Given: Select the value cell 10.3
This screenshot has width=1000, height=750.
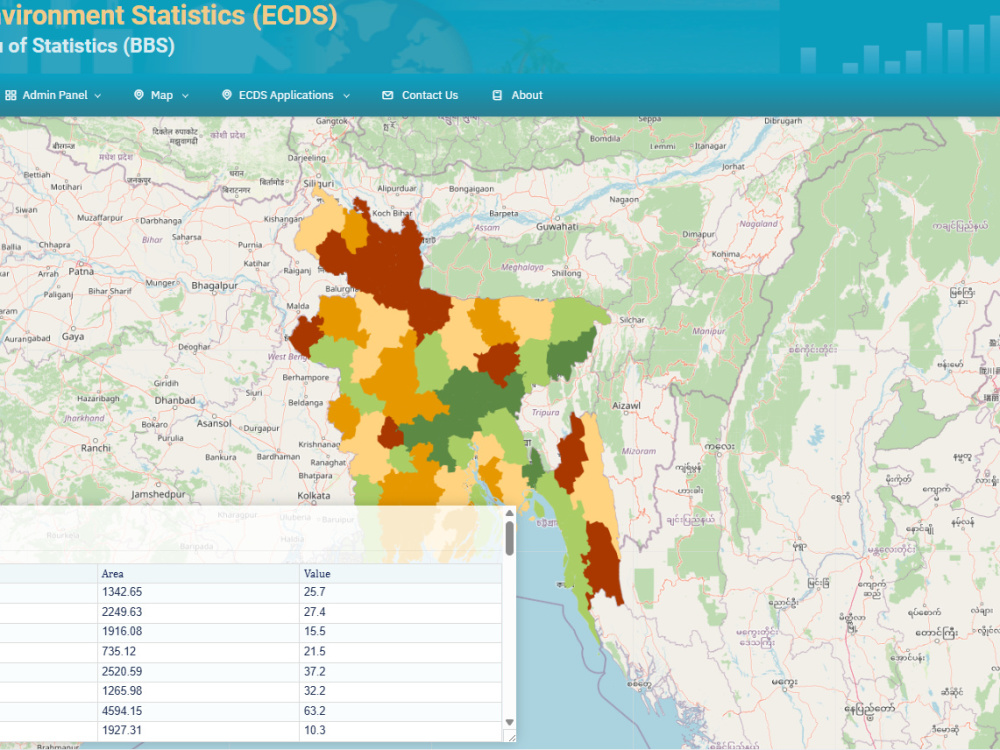Looking at the screenshot, I should coord(401,730).
